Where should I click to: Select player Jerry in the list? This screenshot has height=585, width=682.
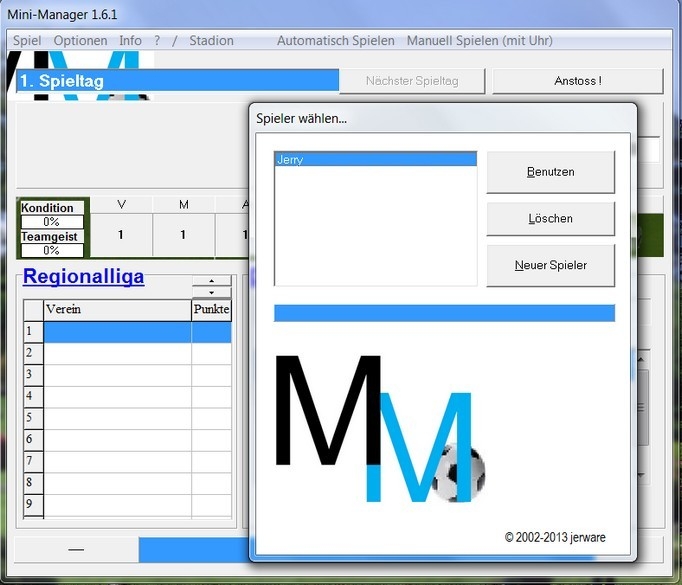click(375, 159)
